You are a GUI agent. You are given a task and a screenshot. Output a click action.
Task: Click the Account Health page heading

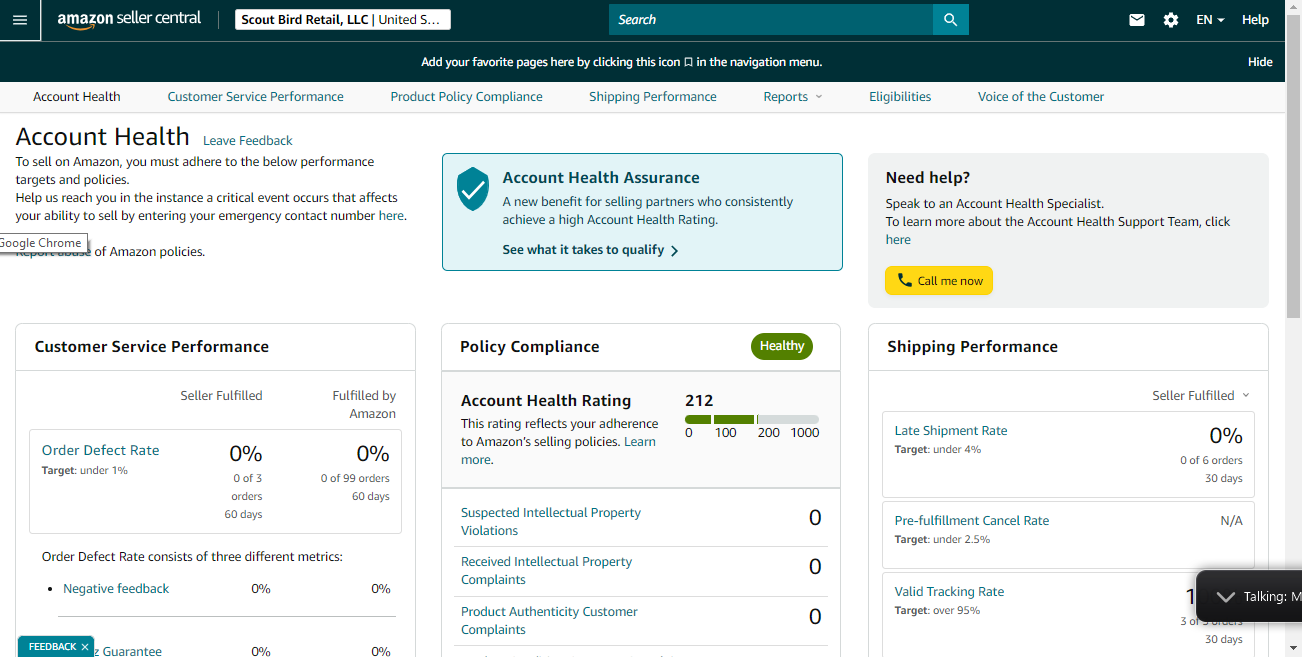point(102,137)
